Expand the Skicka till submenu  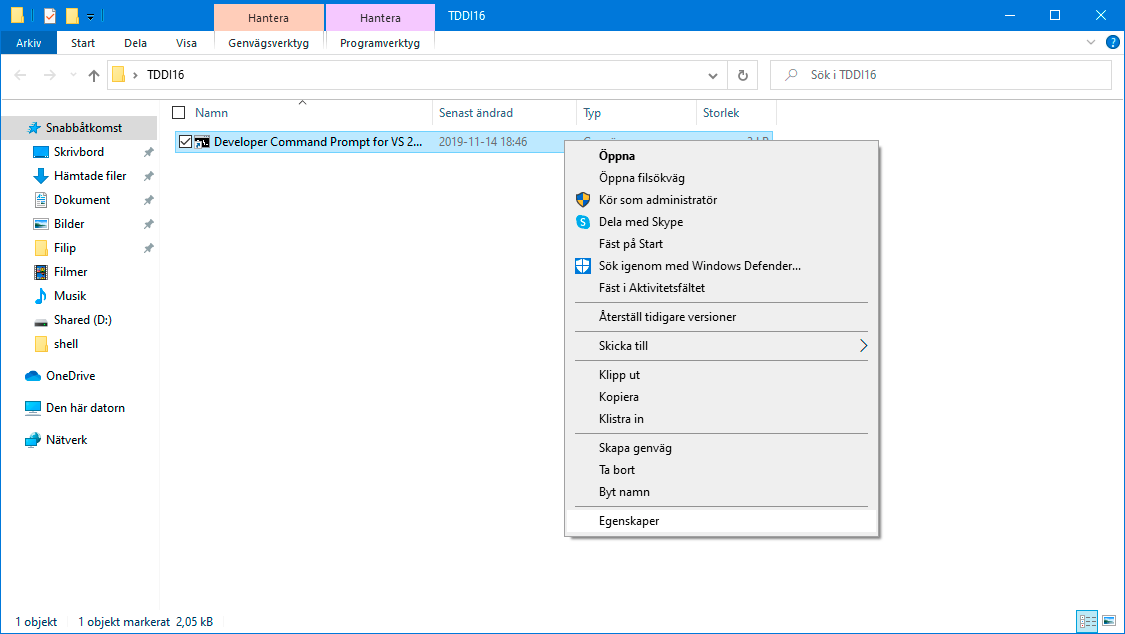point(721,346)
